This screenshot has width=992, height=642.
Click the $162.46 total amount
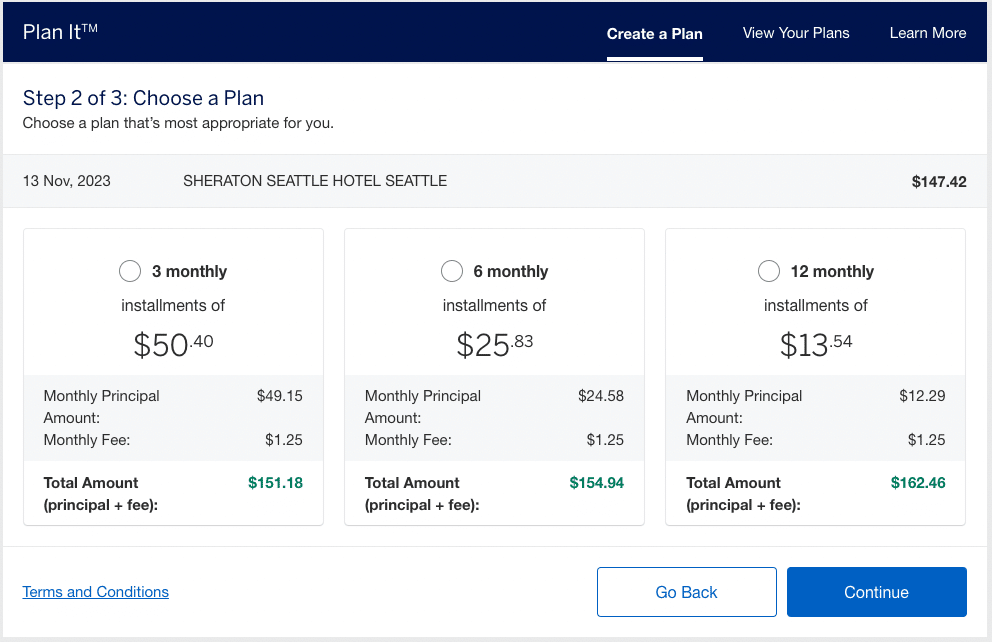click(918, 483)
